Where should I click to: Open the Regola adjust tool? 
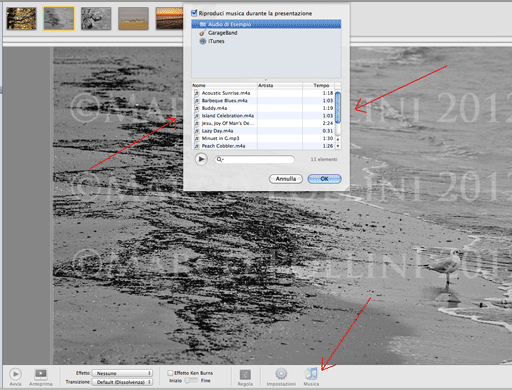pyautogui.click(x=245, y=375)
